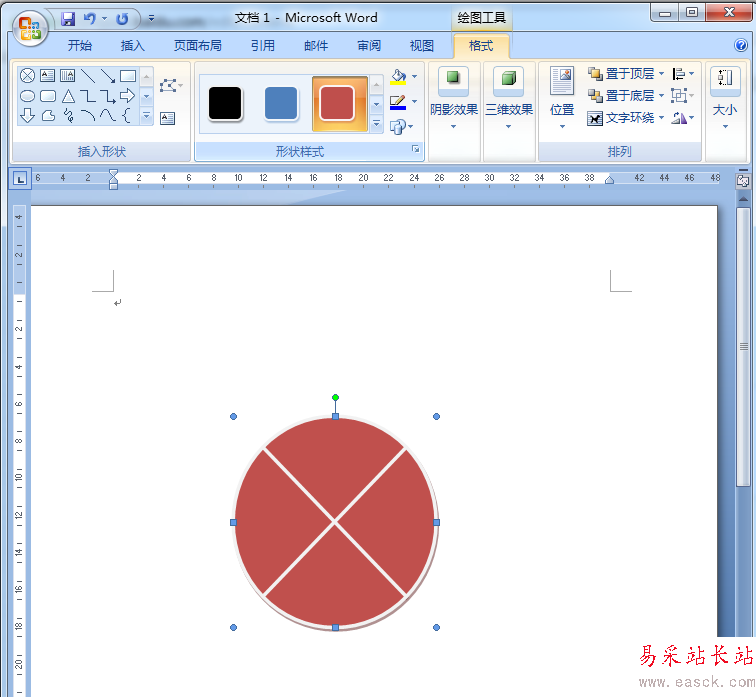756x697 pixels.
Task: Select the isosceles triangle shape
Action: tap(68, 96)
